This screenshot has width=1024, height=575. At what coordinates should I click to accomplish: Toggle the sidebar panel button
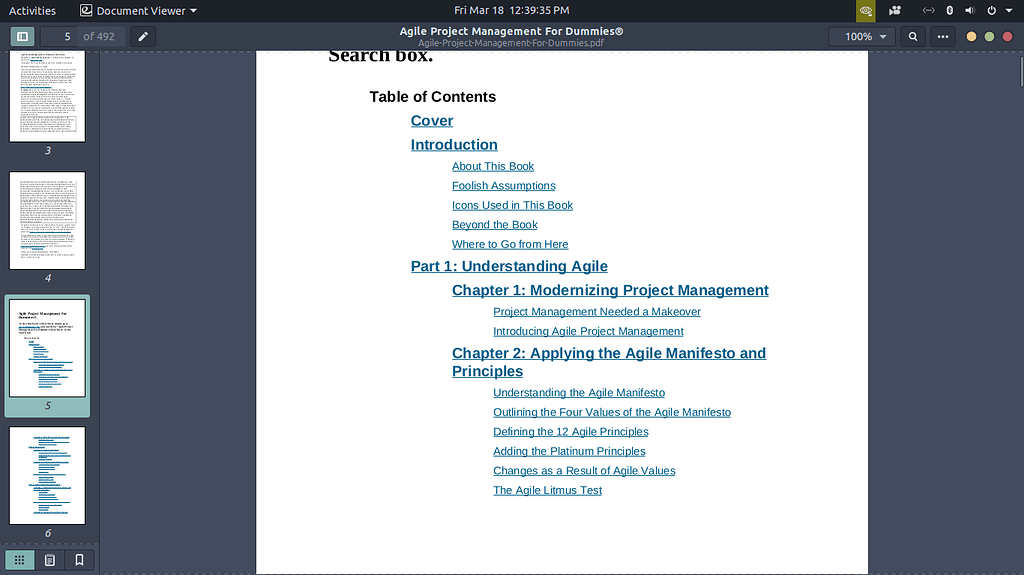22,37
